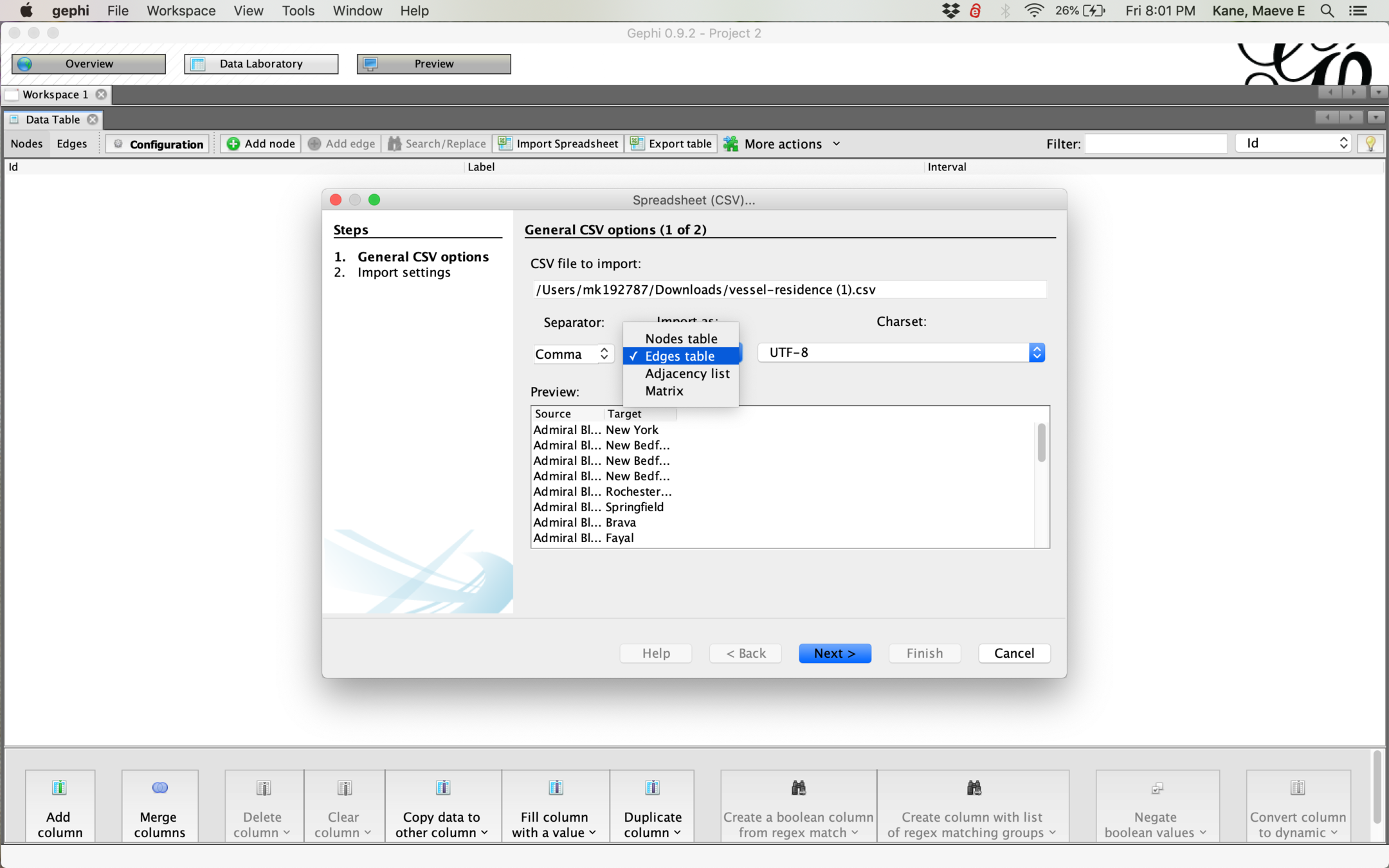
Task: Click the preview list vertical scrollbar
Action: [x=1041, y=442]
